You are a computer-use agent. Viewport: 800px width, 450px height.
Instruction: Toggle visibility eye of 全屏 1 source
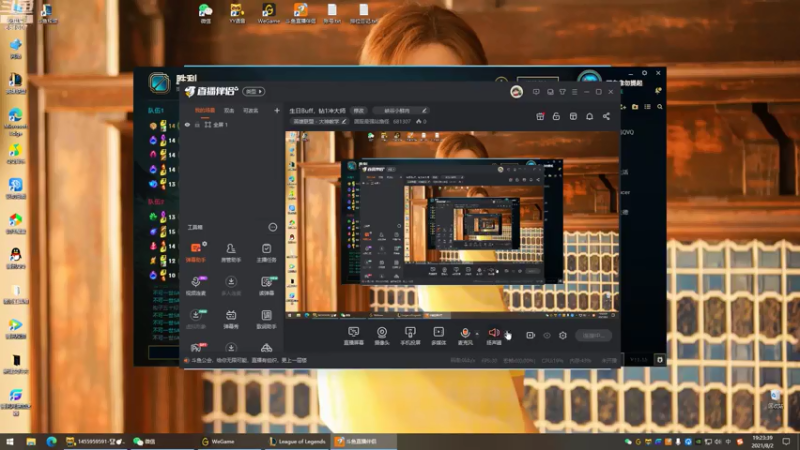pos(187,124)
